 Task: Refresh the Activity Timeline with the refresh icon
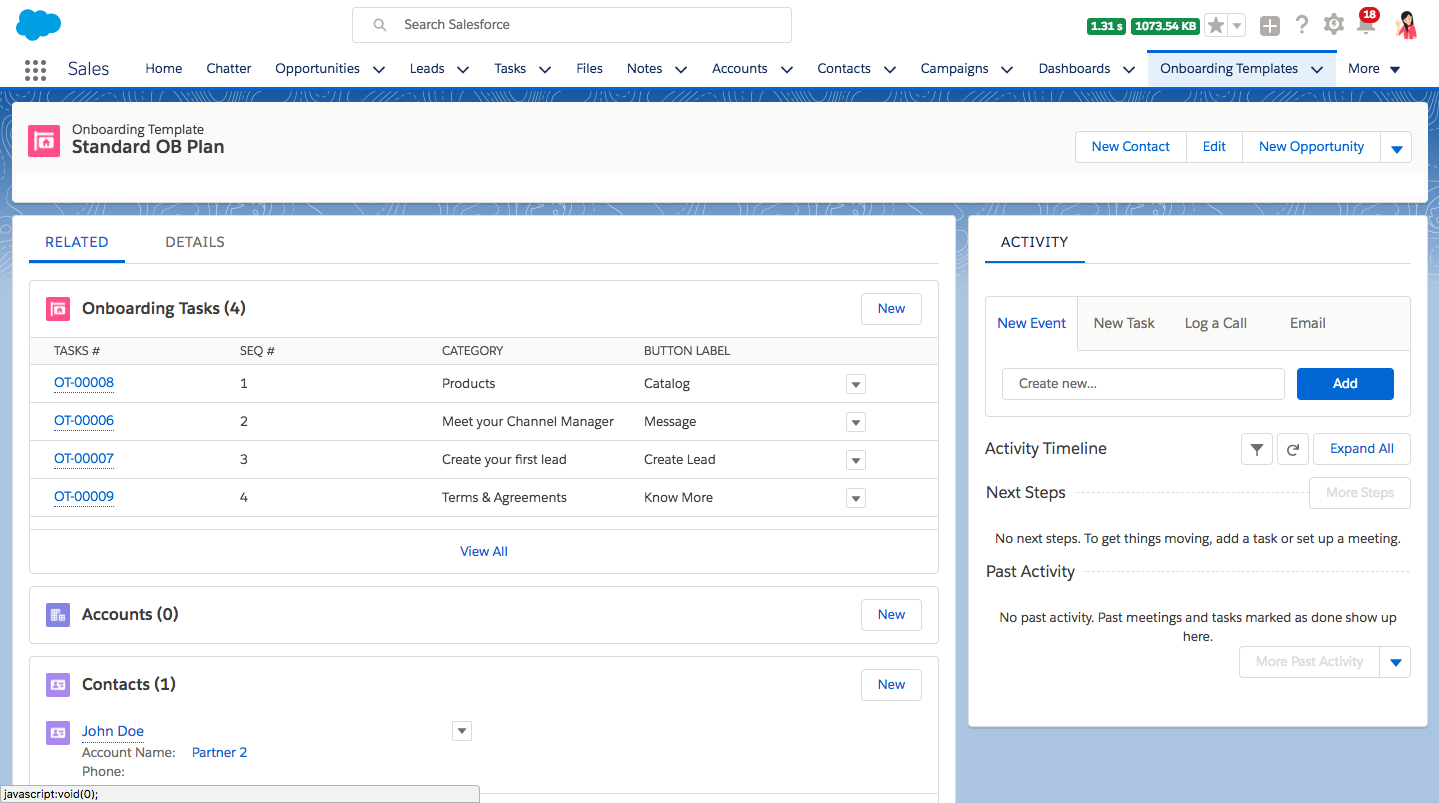[1292, 448]
